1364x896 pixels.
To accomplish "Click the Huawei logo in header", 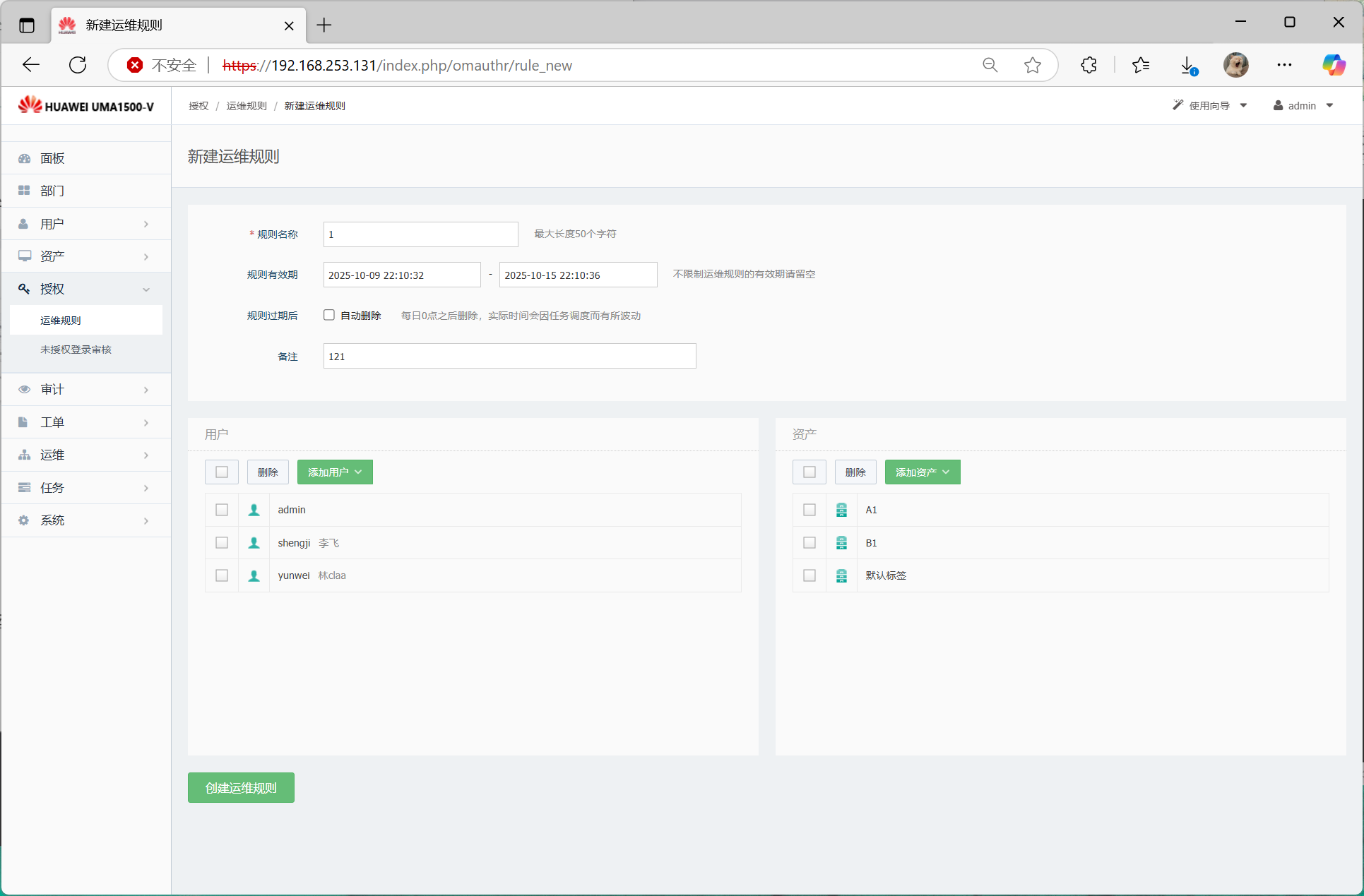I will tap(30, 106).
